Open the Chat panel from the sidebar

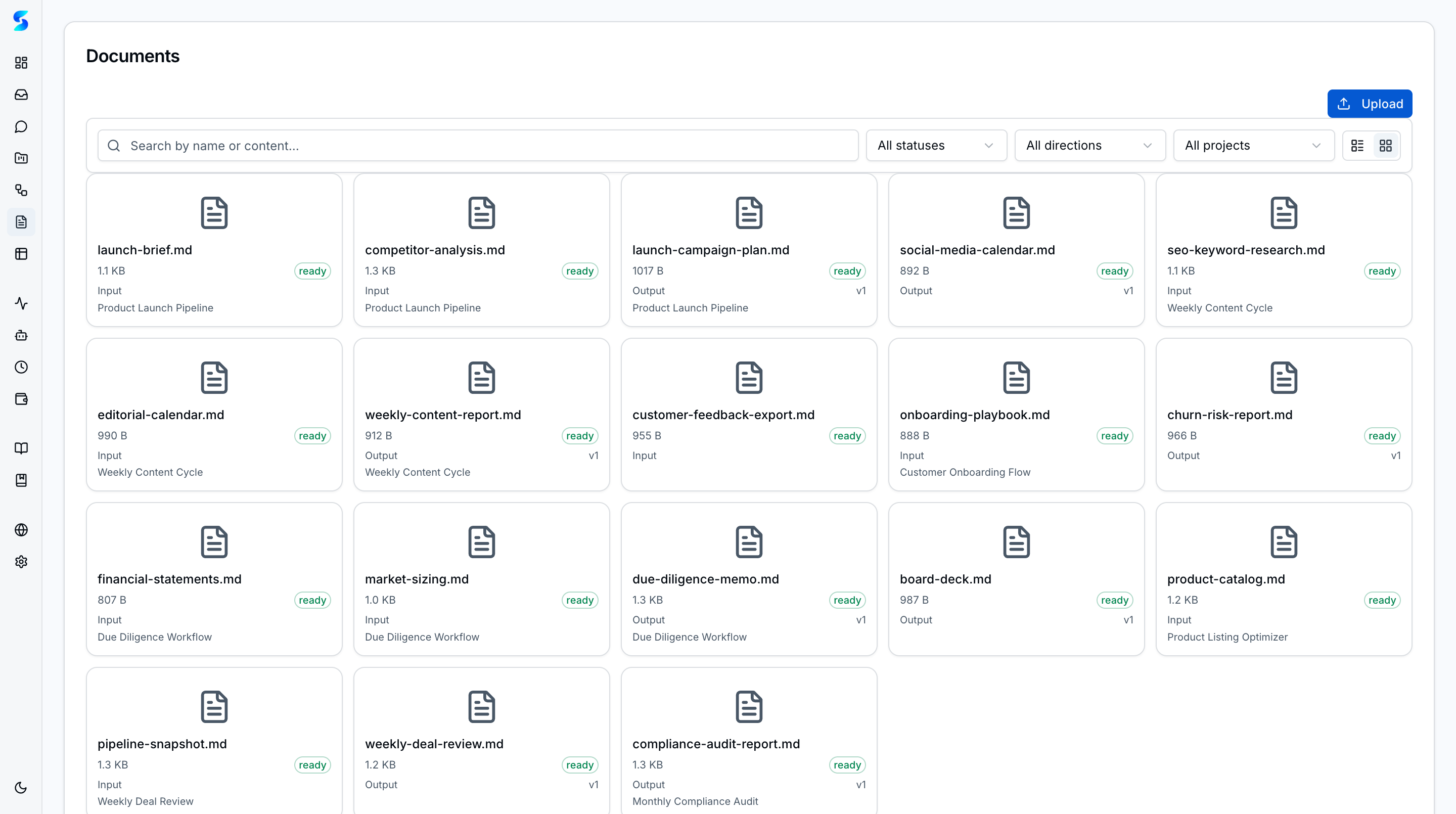click(x=21, y=126)
